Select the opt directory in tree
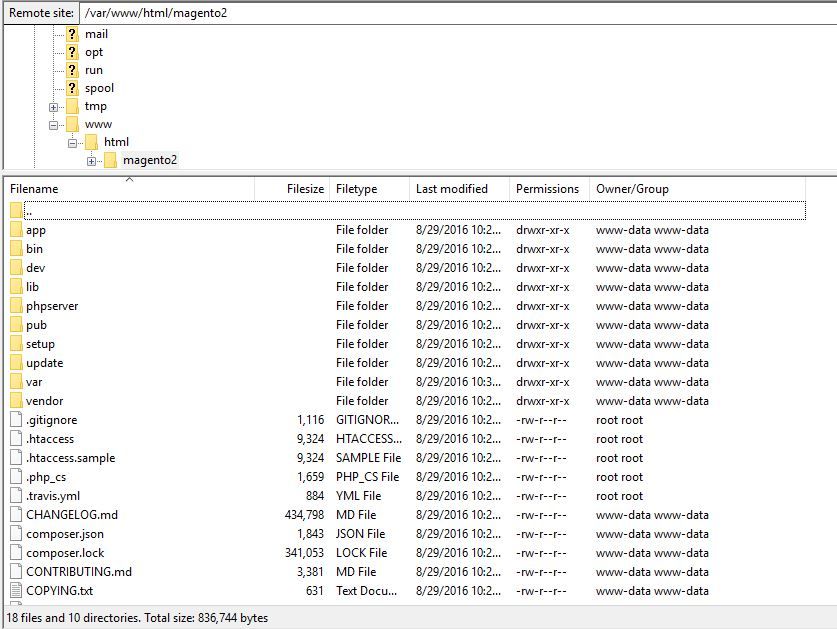This screenshot has height=629, width=837. tap(94, 52)
